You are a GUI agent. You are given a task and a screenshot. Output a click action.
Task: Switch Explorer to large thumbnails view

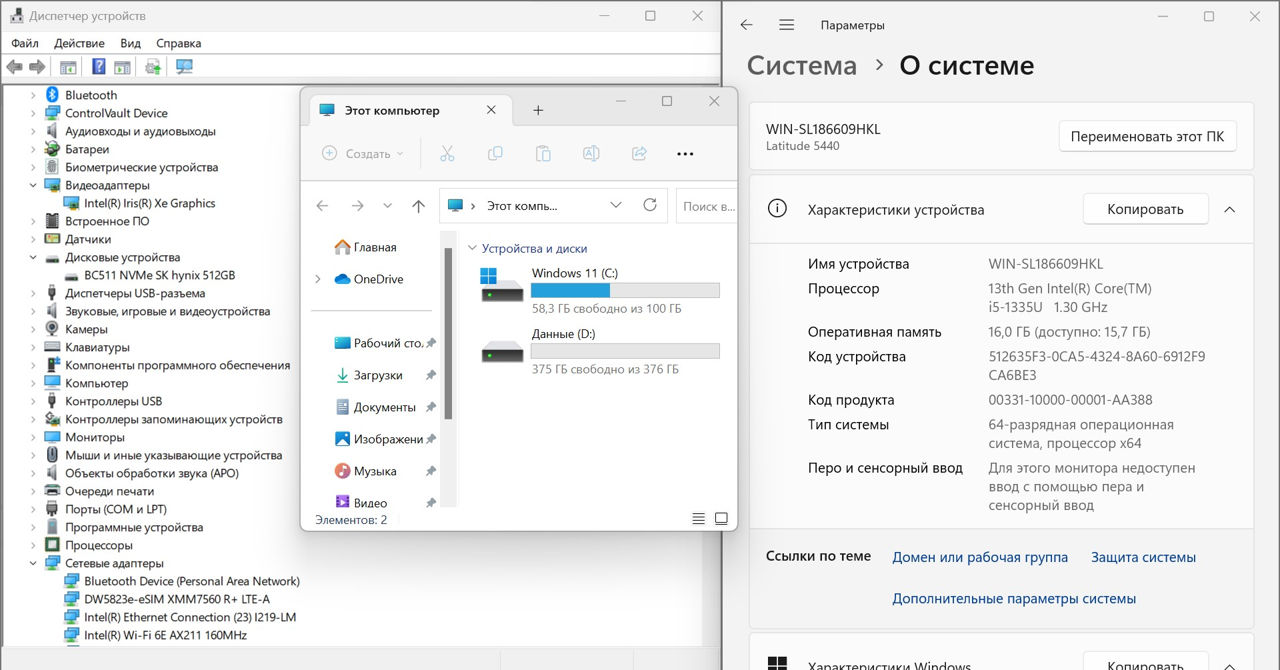pyautogui.click(x=721, y=519)
